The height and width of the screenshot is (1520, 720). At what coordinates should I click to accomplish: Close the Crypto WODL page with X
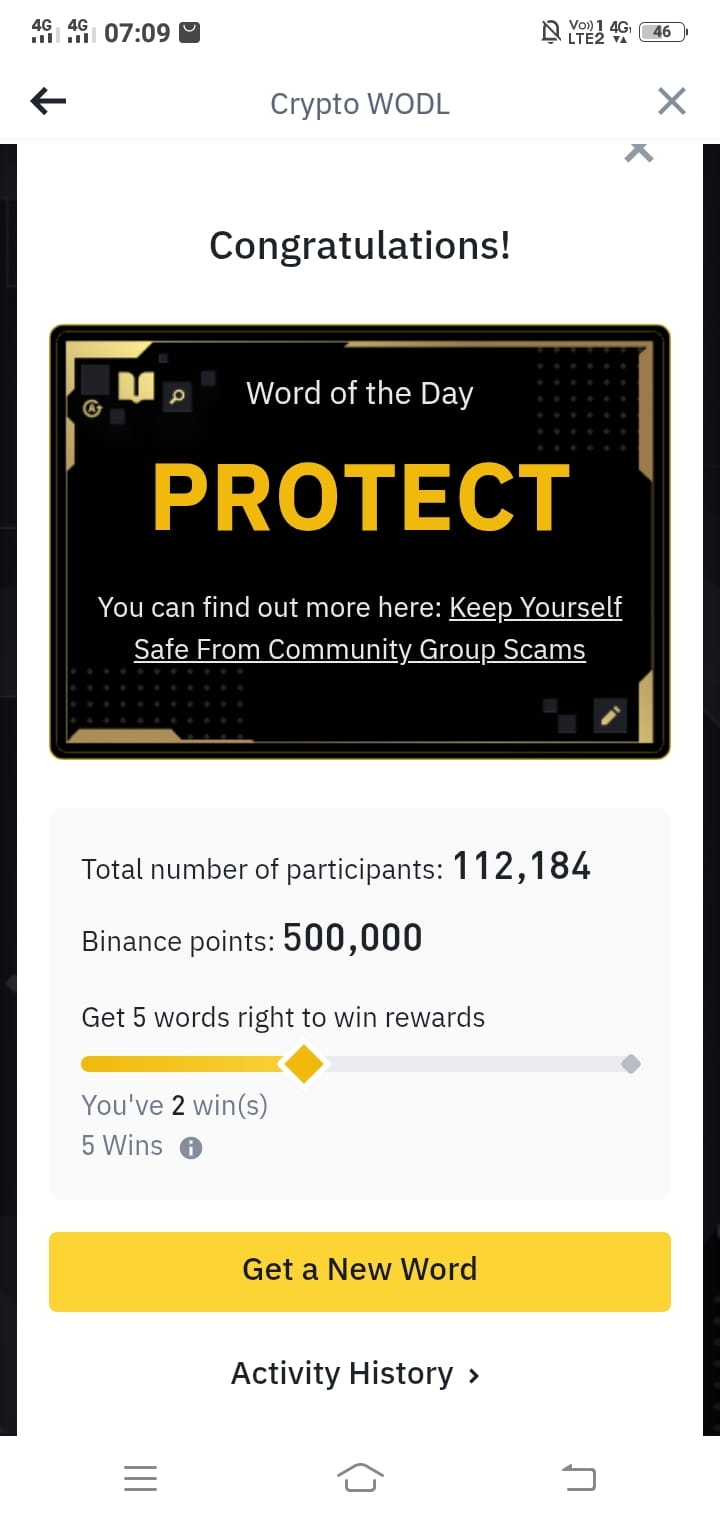click(671, 101)
